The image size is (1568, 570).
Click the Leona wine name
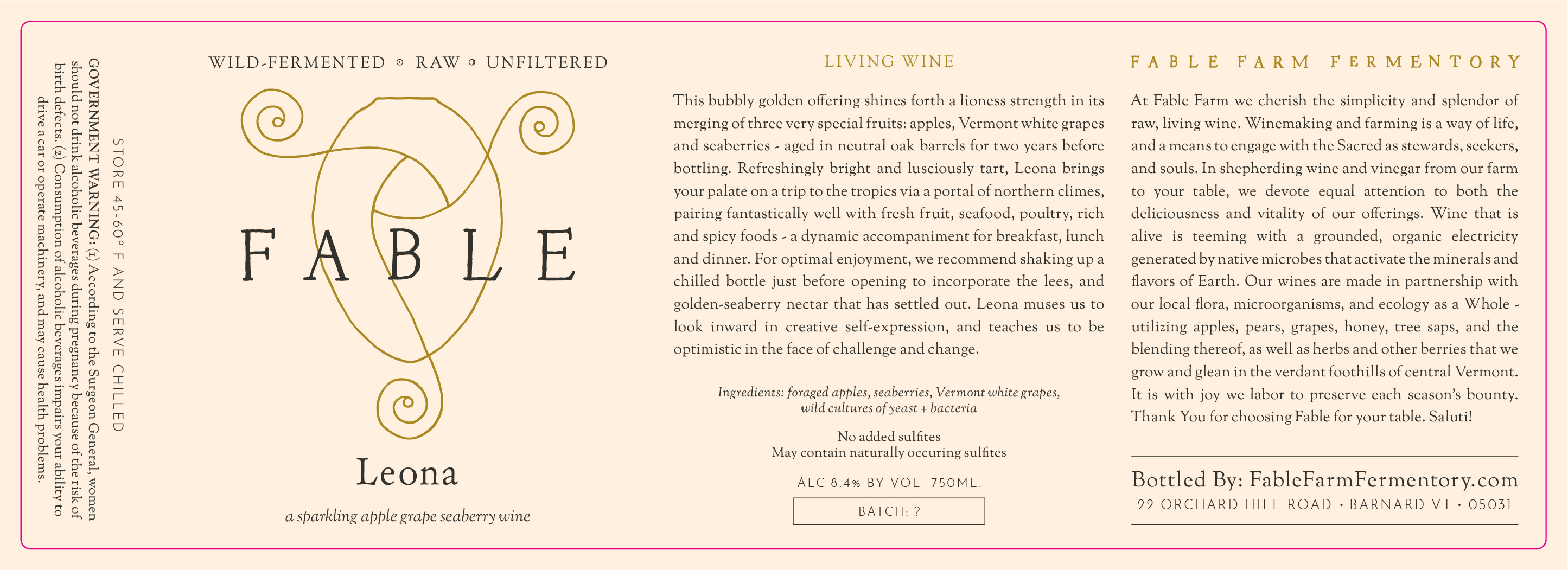(x=406, y=473)
